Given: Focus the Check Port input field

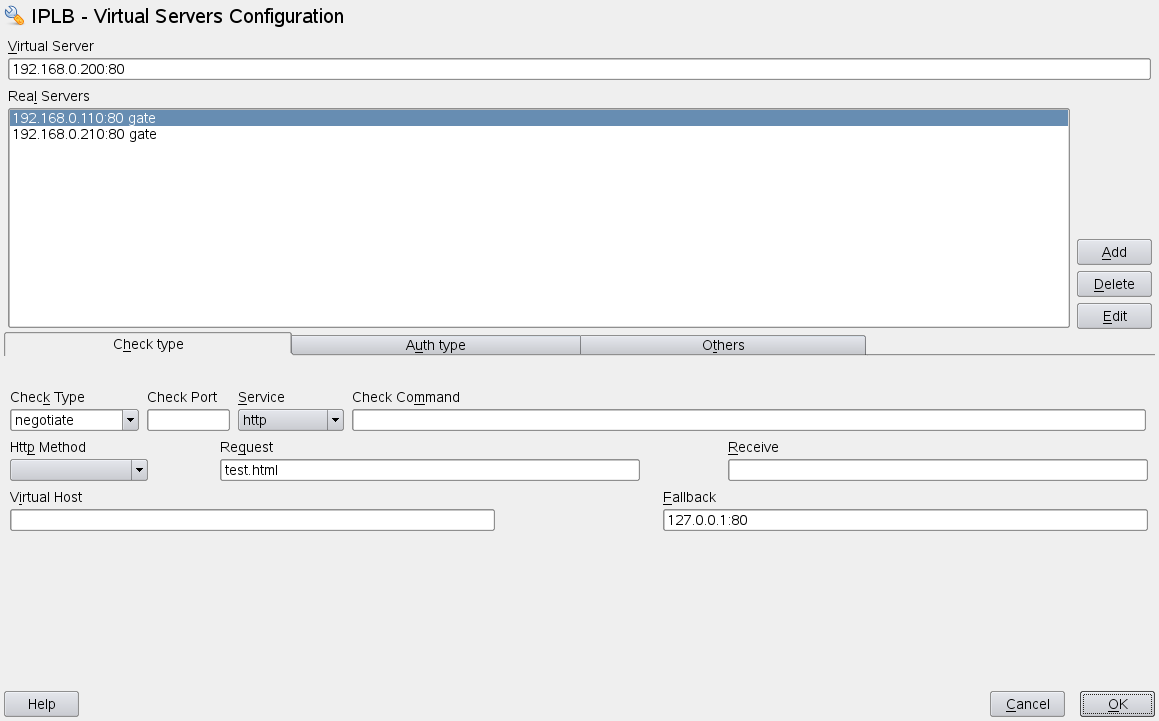Looking at the screenshot, I should [188, 420].
